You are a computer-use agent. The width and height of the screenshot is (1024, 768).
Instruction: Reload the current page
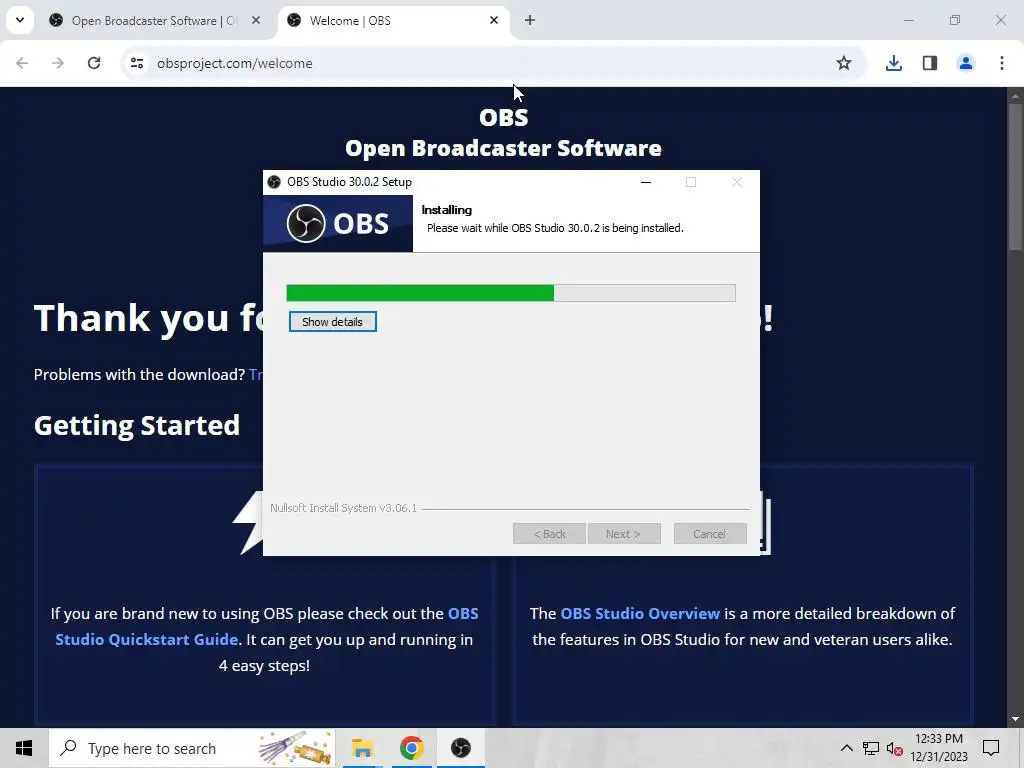[94, 63]
